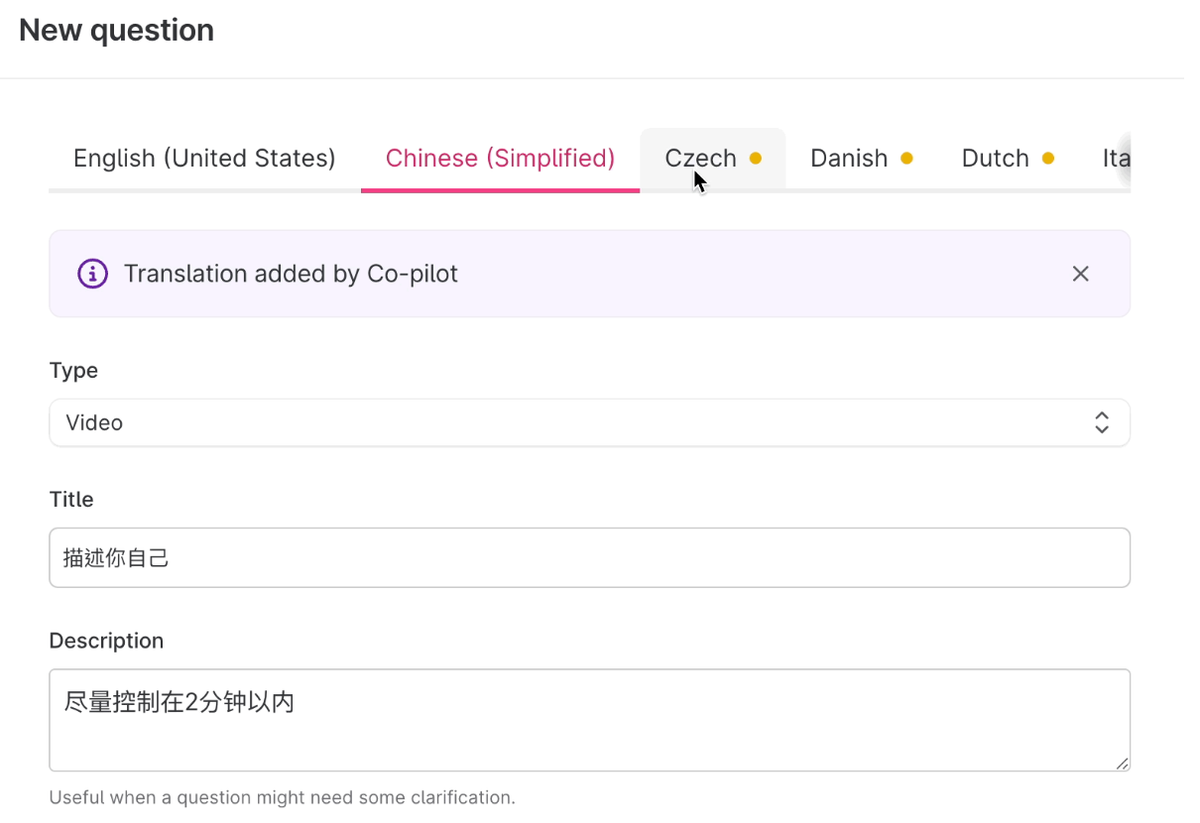
Task: Click the "Translation added by Co-pilot" message
Action: point(291,274)
